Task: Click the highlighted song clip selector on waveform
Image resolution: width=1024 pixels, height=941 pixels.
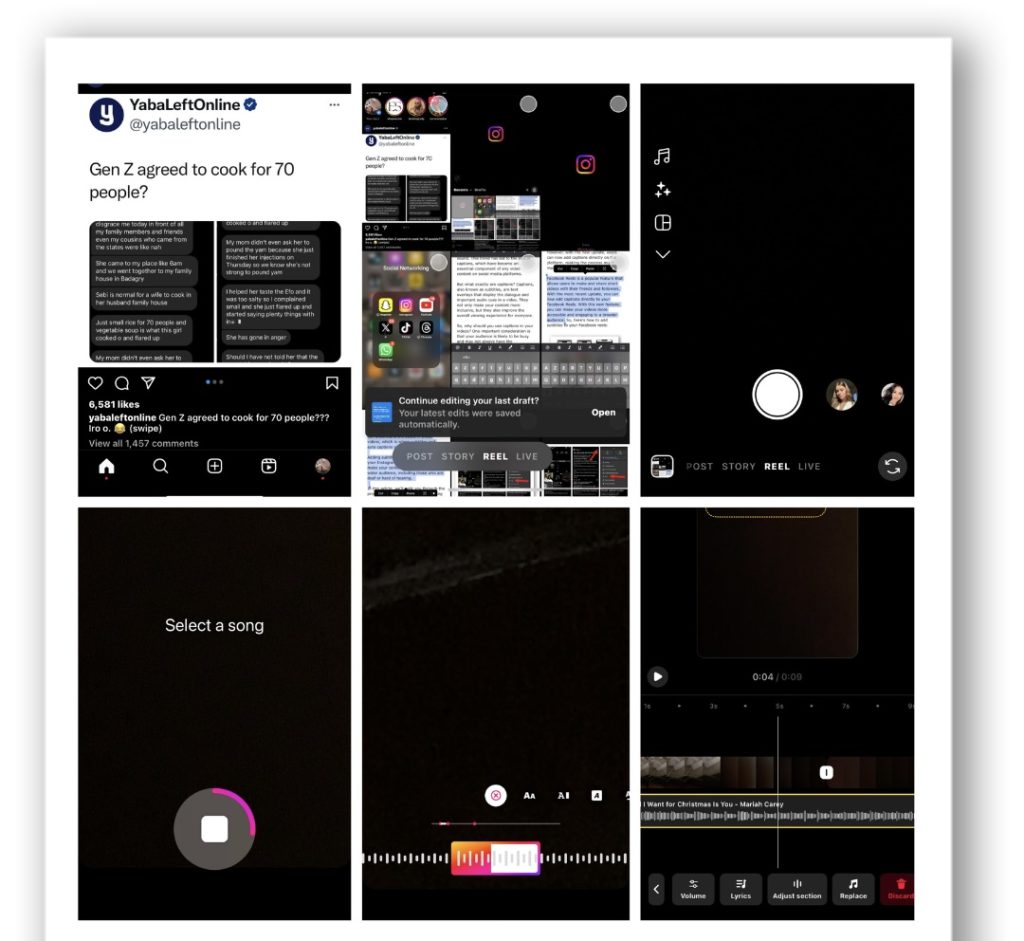Action: [x=495, y=858]
